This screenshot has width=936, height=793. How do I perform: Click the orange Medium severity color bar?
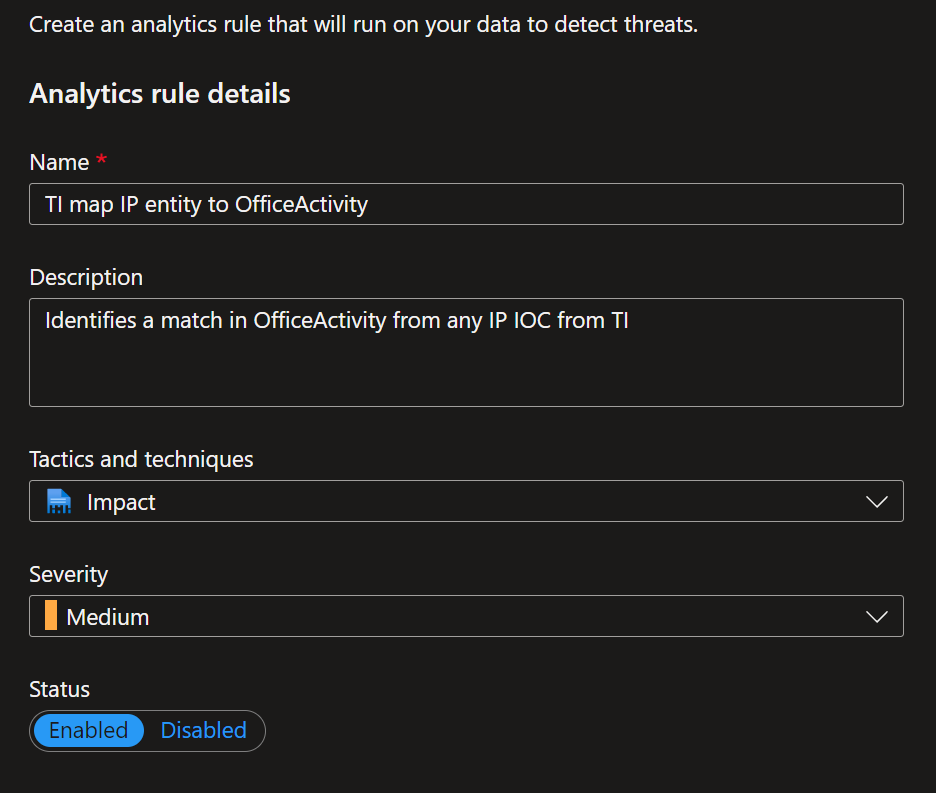coord(51,615)
